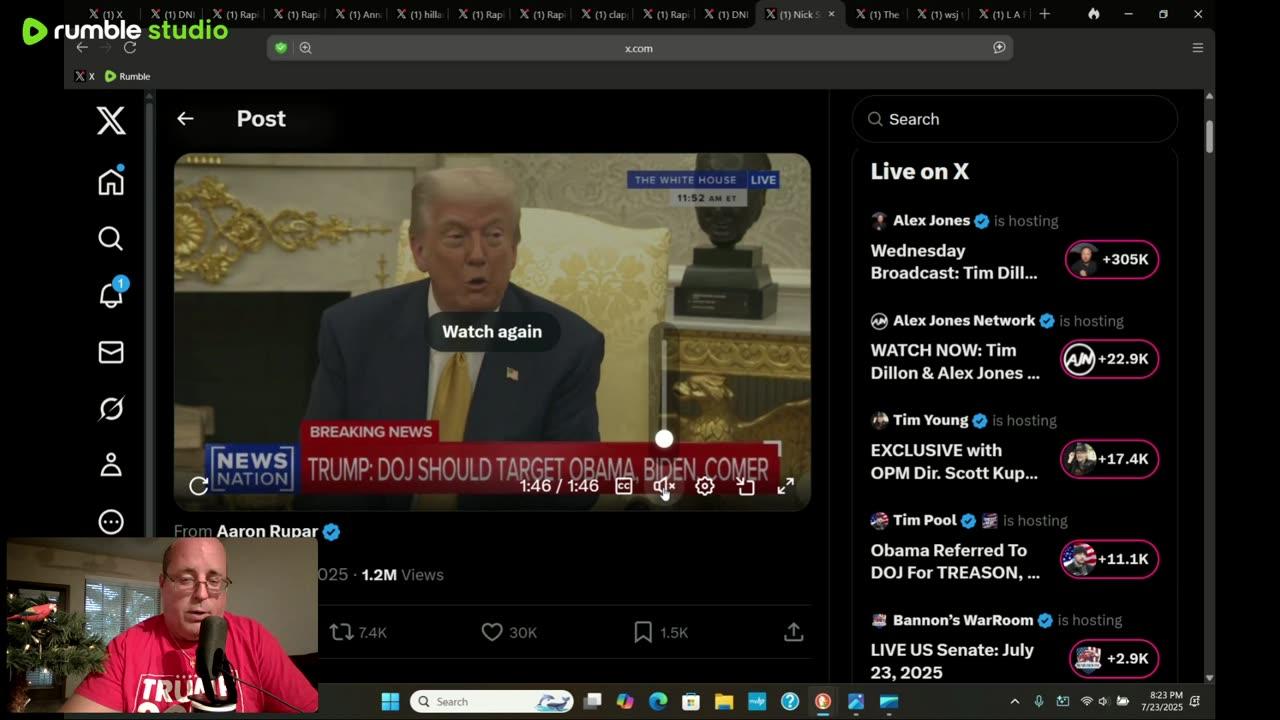Open Windows Start menu
Viewport: 1280px width, 720px height.
[x=390, y=701]
